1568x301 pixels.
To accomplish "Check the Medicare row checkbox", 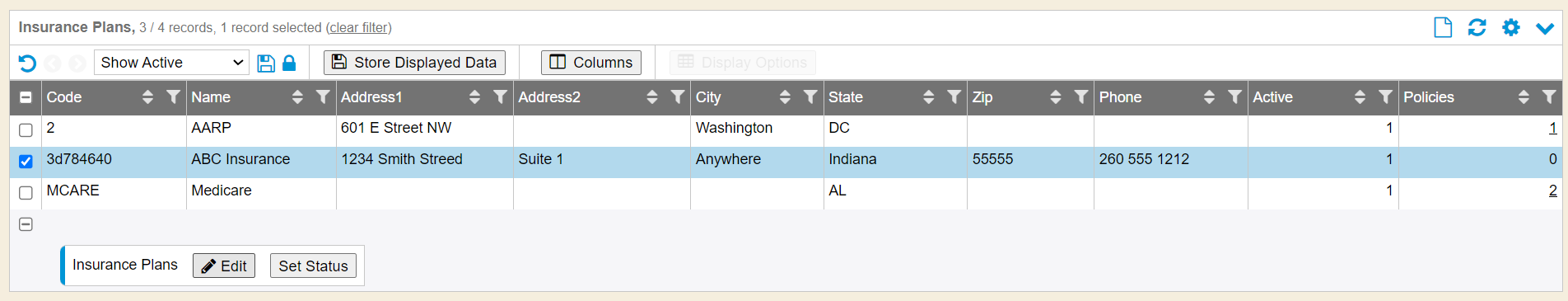I will click(x=26, y=192).
